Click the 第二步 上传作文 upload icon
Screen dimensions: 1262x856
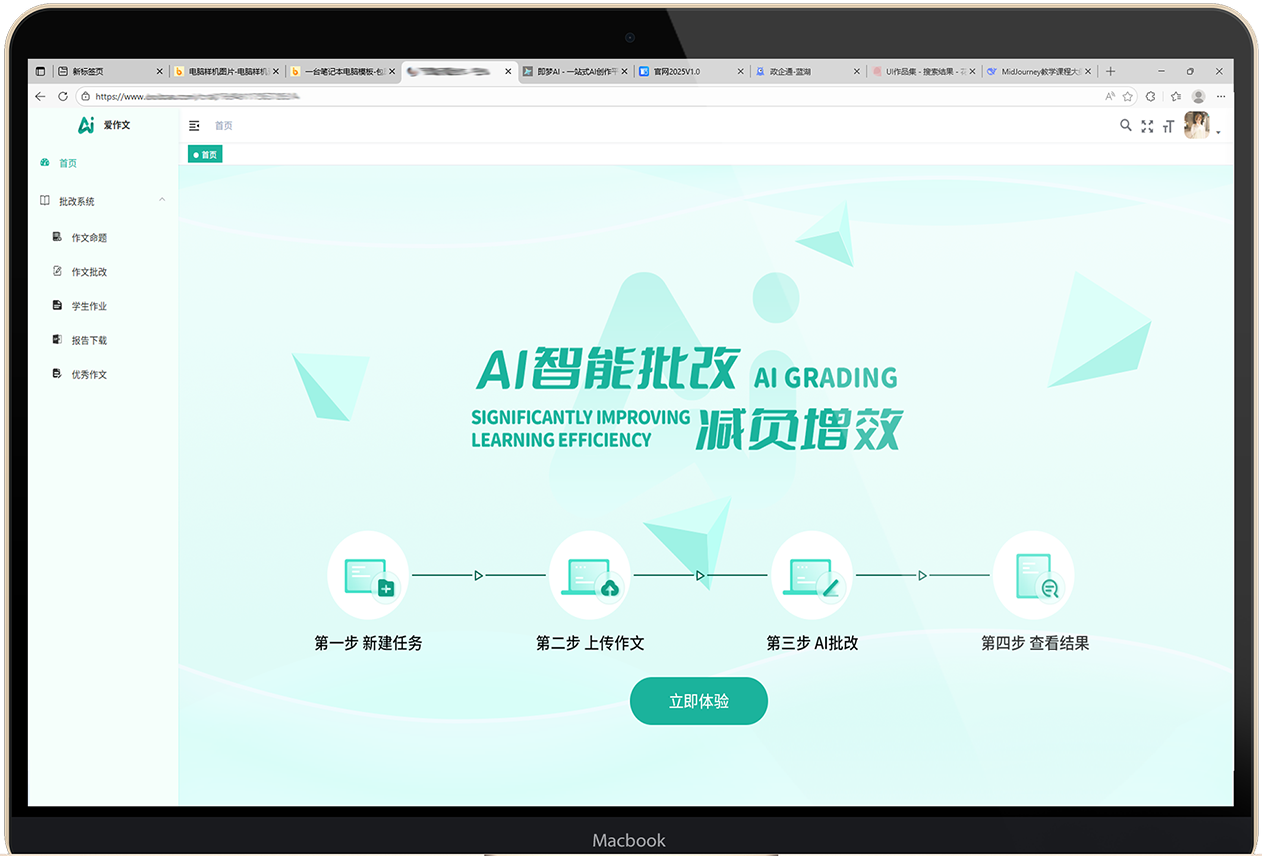click(590, 576)
